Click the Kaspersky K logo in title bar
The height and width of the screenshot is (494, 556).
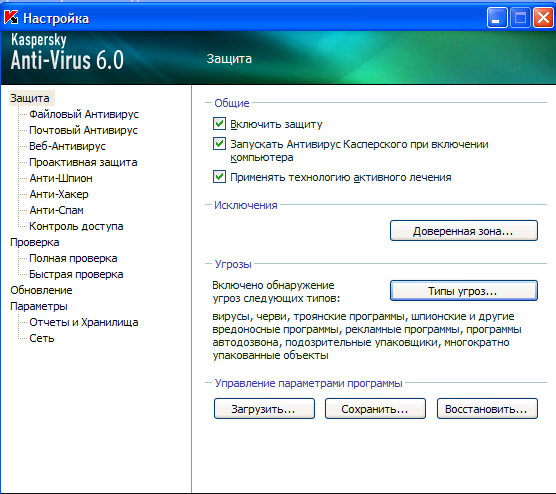pyautogui.click(x=11, y=17)
